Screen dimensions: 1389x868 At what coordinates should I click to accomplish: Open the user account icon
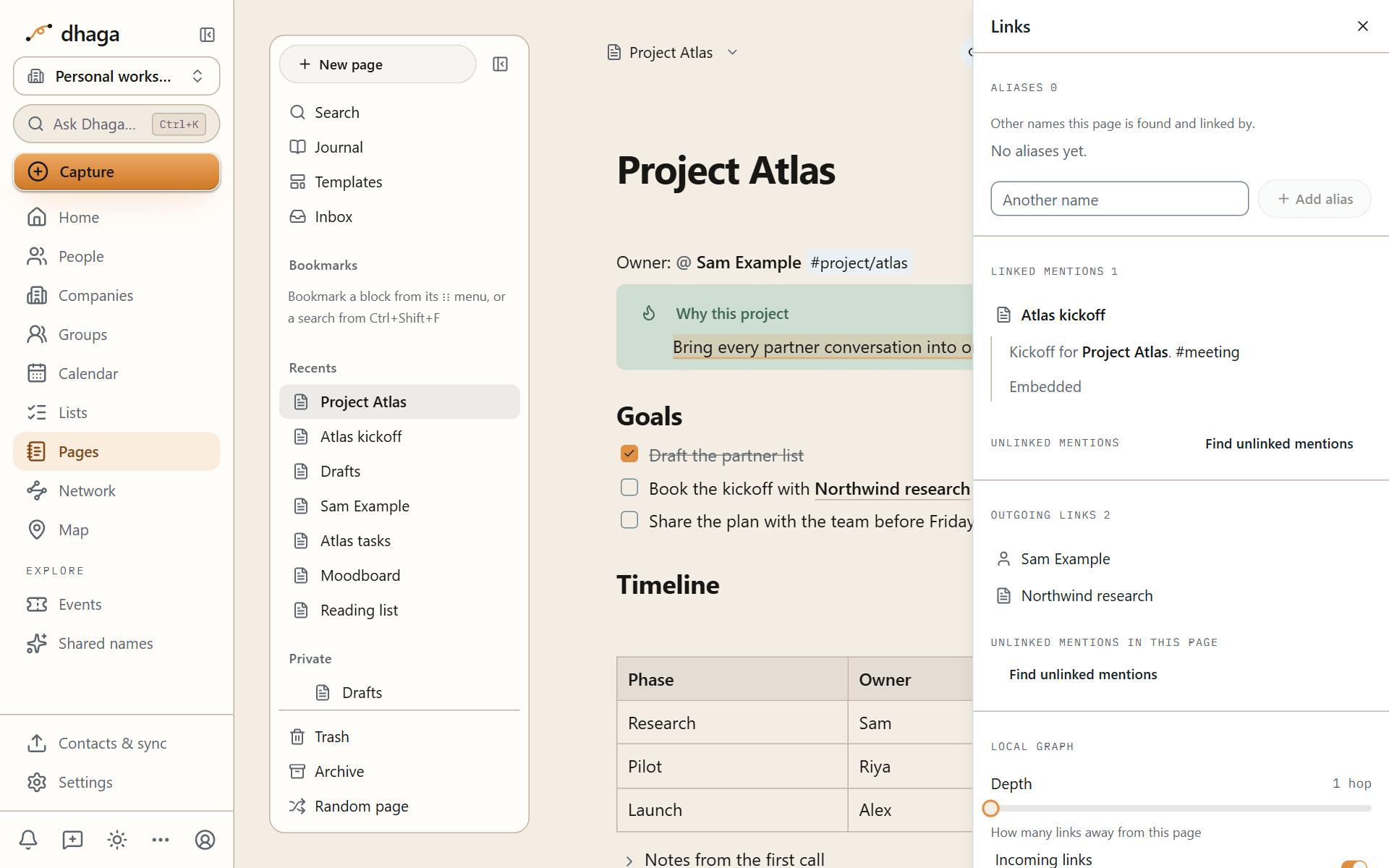pyautogui.click(x=205, y=840)
